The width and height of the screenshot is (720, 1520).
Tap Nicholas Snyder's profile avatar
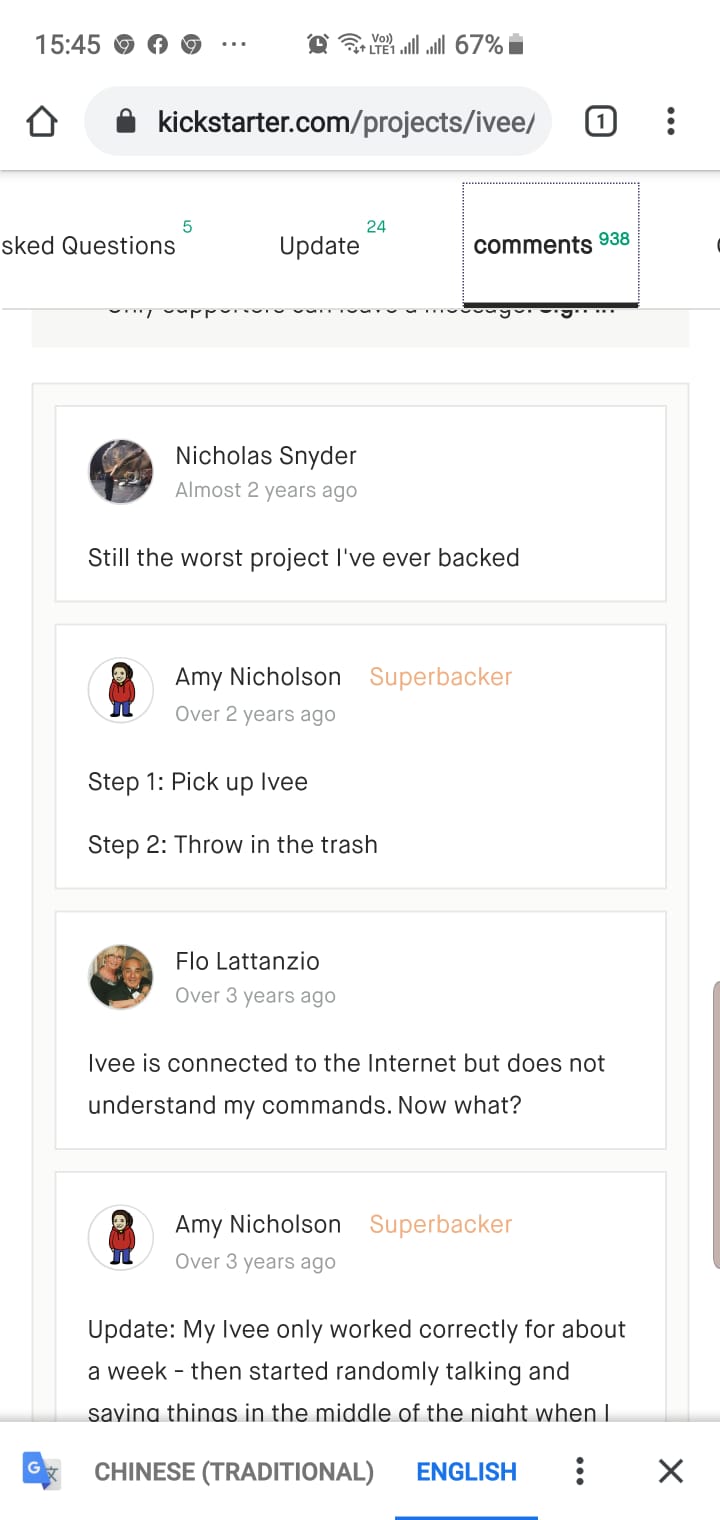(x=121, y=471)
